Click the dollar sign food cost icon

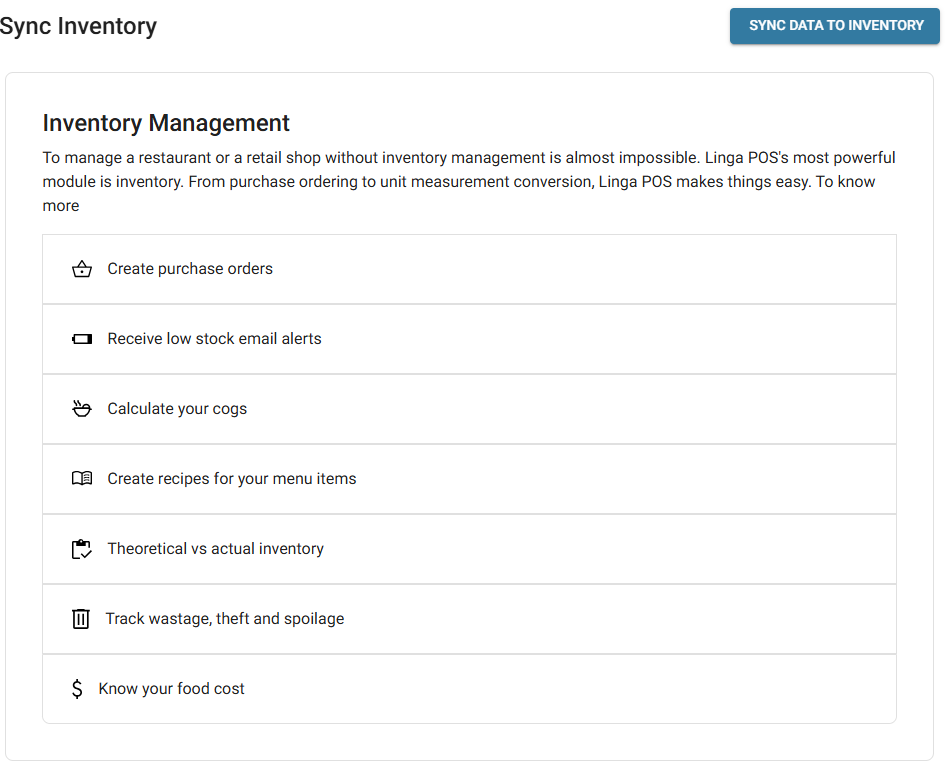77,689
